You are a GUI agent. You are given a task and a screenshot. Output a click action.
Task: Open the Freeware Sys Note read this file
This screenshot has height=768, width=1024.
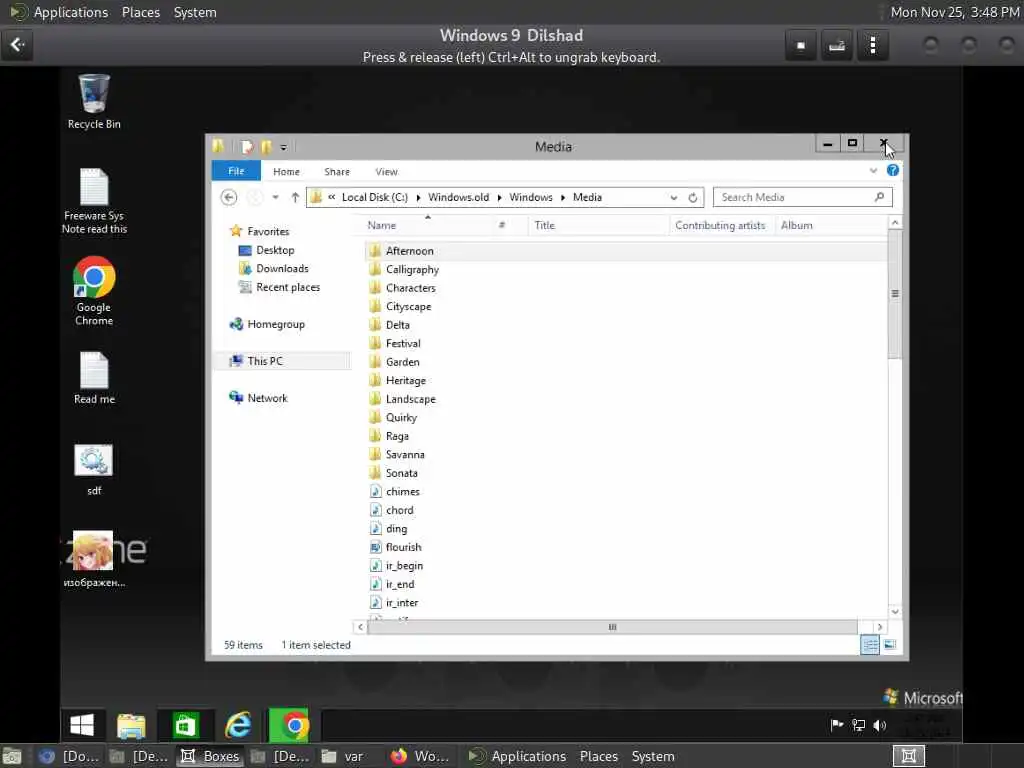pyautogui.click(x=94, y=201)
